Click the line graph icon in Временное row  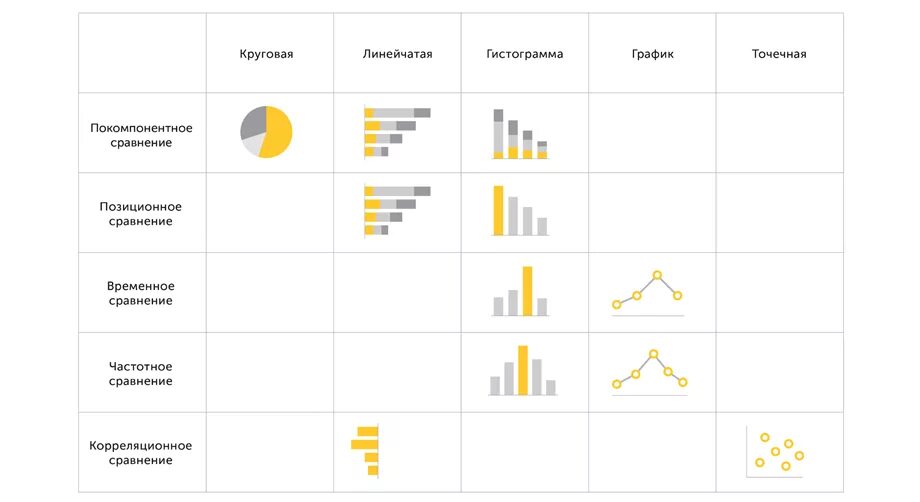point(648,293)
